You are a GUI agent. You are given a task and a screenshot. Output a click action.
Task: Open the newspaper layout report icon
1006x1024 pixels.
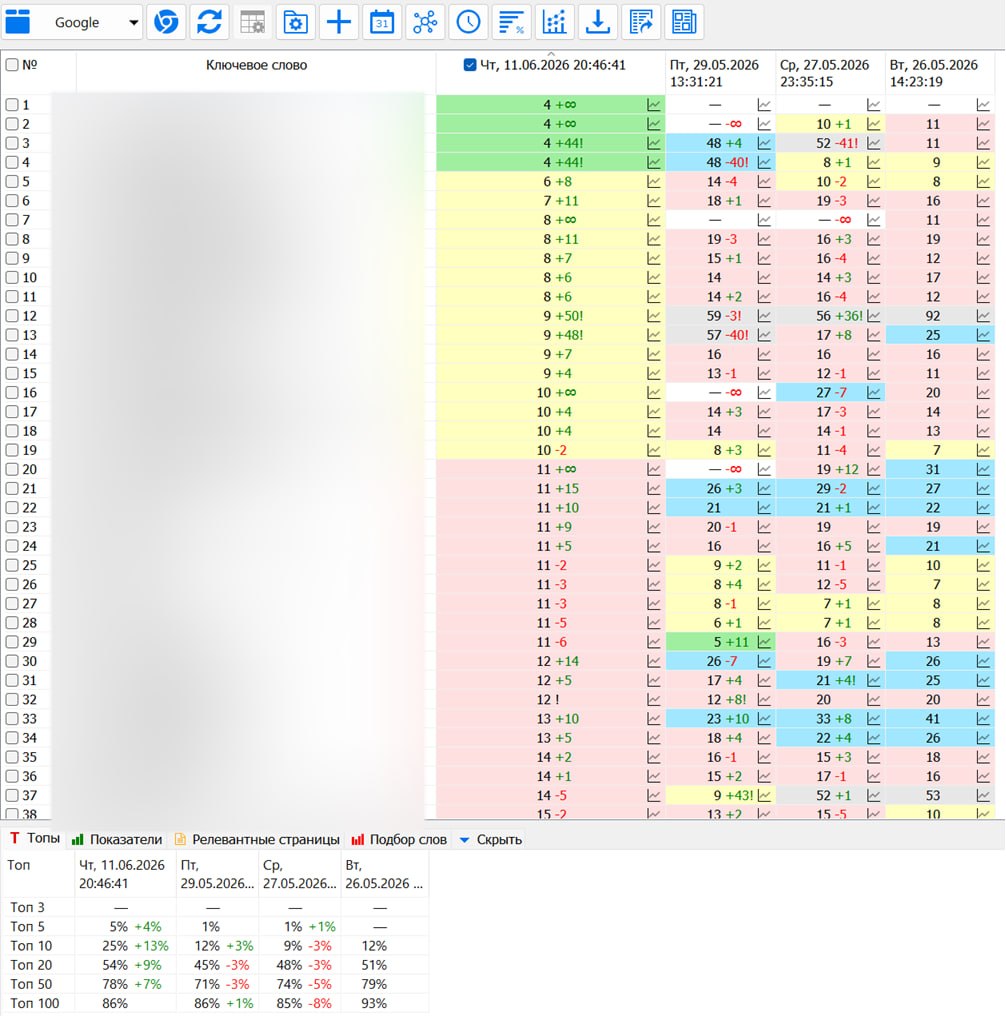pos(683,22)
